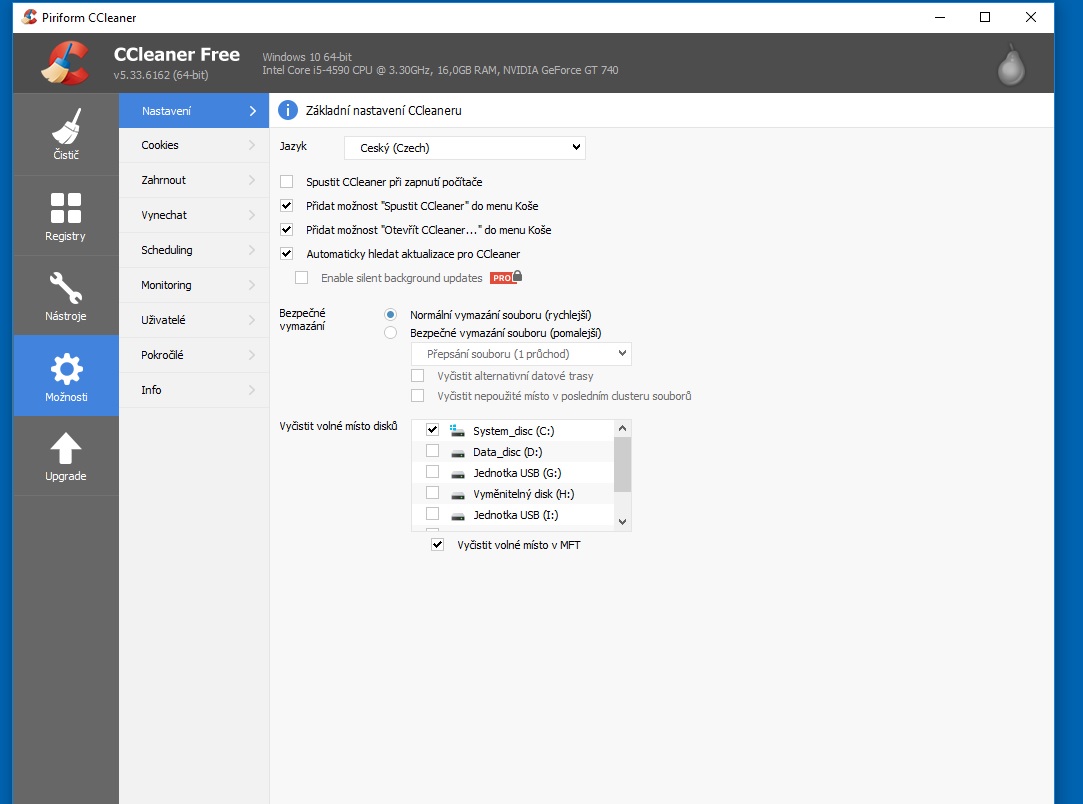Enable Spustit CCleaner při zapnutí počítače

[x=287, y=182]
